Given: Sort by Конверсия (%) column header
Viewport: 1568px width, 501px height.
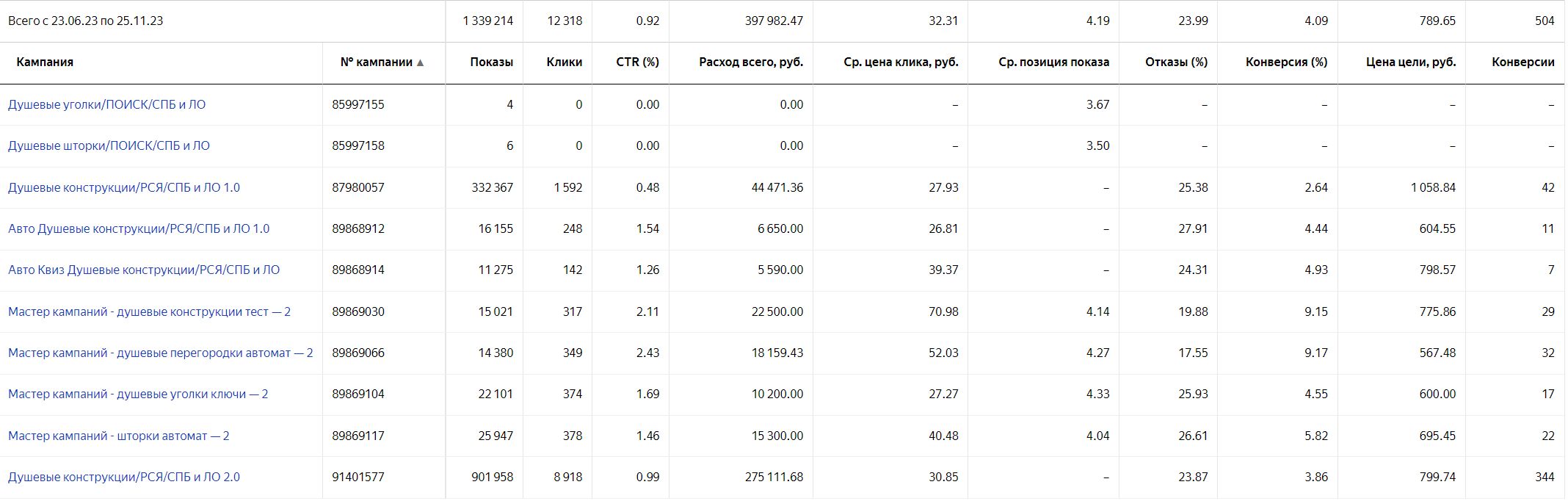Looking at the screenshot, I should (x=1286, y=62).
